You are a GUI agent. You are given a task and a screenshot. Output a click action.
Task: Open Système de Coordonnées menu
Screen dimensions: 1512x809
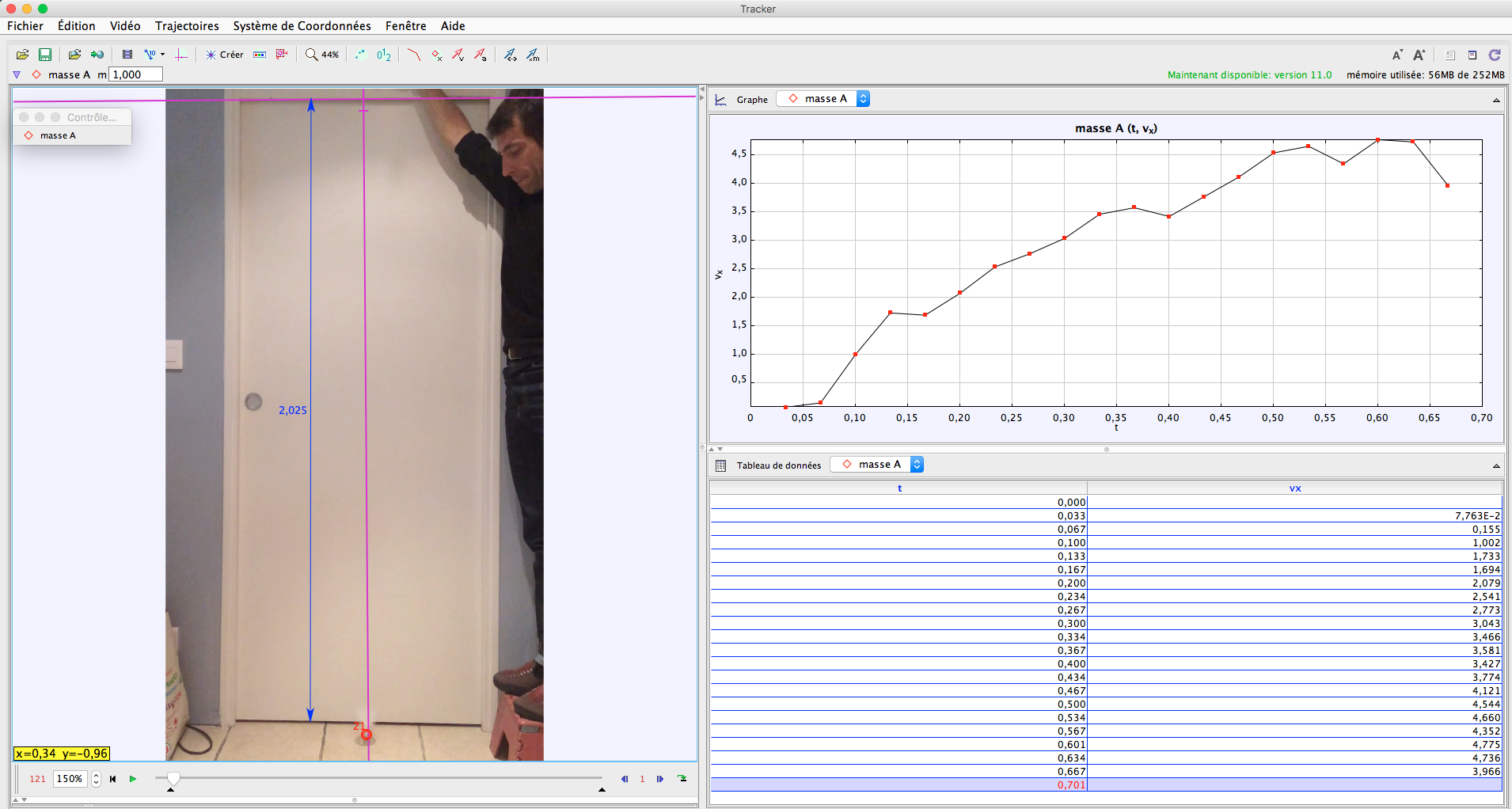coord(302,26)
